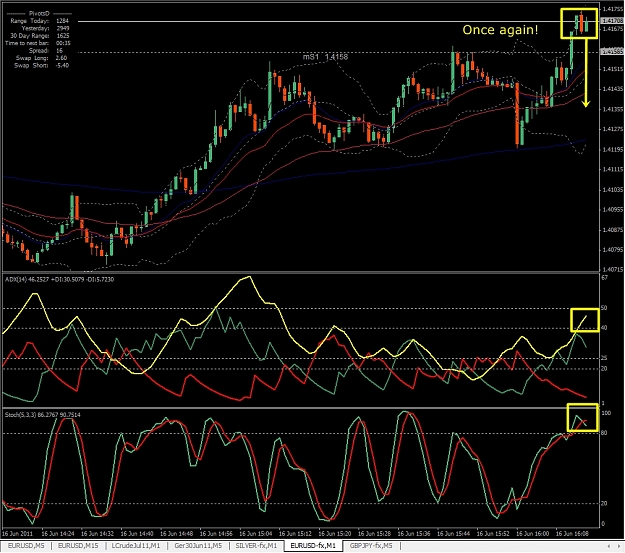Click the PivotsD indicator title

point(39,14)
